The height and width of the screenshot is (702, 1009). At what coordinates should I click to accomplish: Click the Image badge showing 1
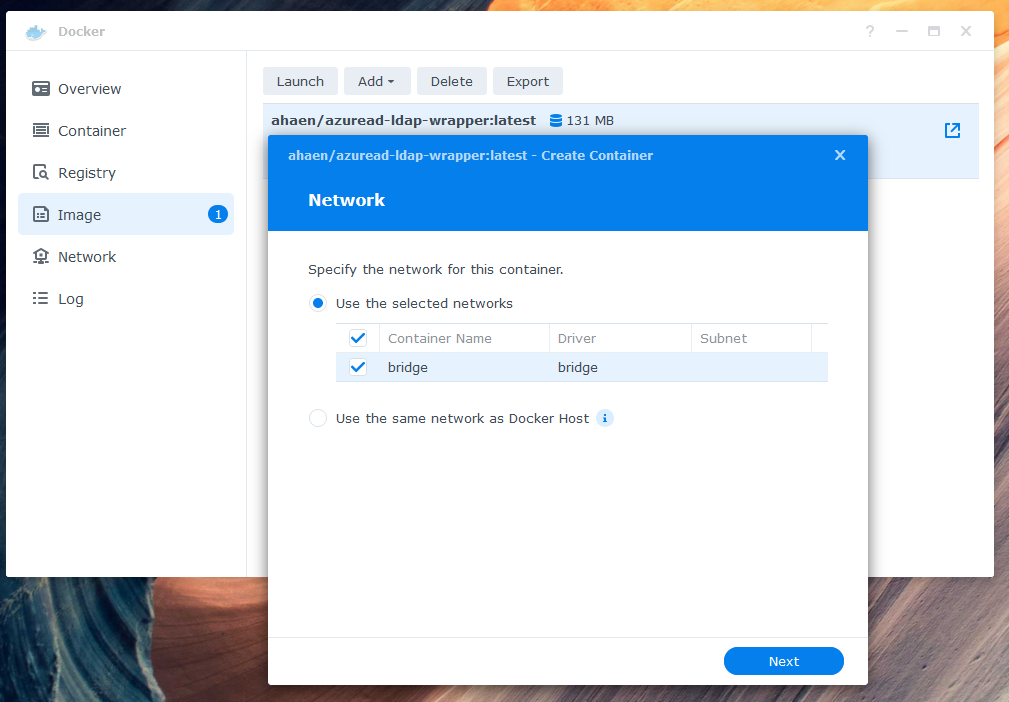point(218,214)
